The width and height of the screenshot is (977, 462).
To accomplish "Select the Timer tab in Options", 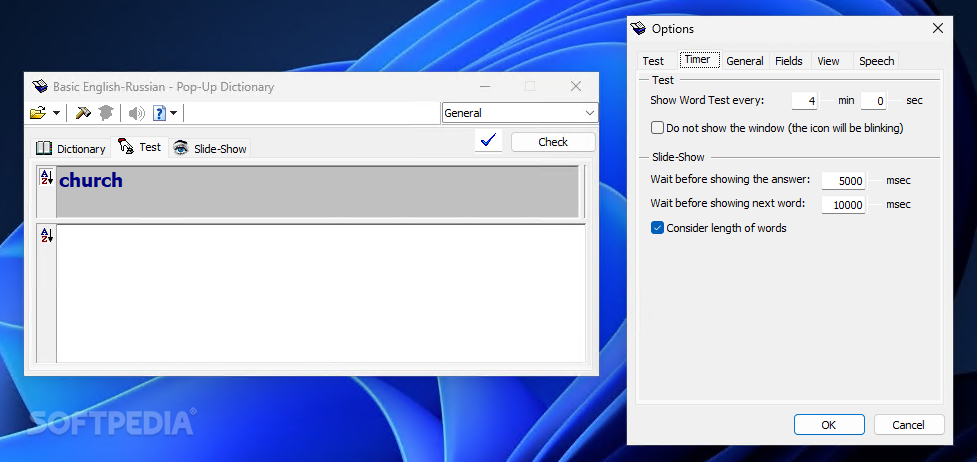I will pos(698,60).
